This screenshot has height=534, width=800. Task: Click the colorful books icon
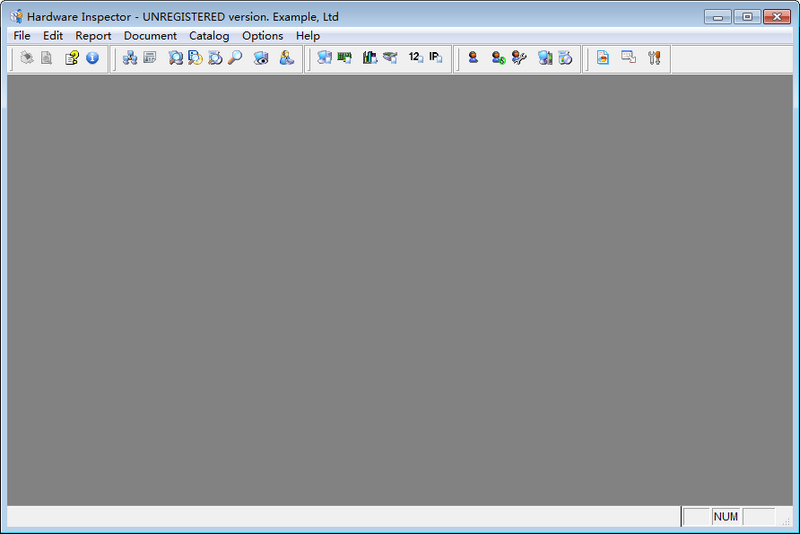[370, 58]
